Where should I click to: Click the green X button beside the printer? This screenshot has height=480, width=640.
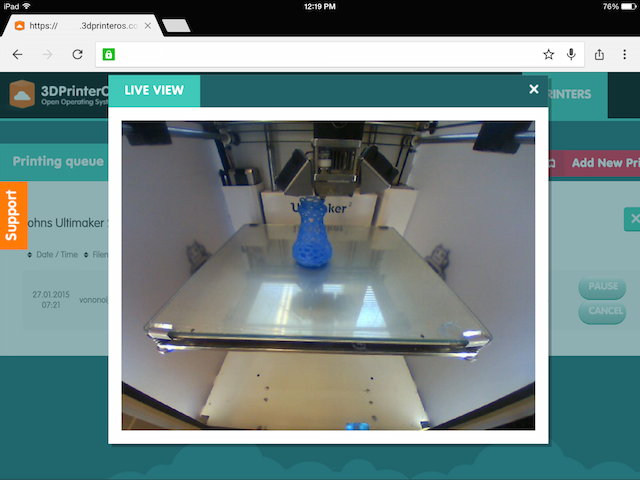(632, 219)
